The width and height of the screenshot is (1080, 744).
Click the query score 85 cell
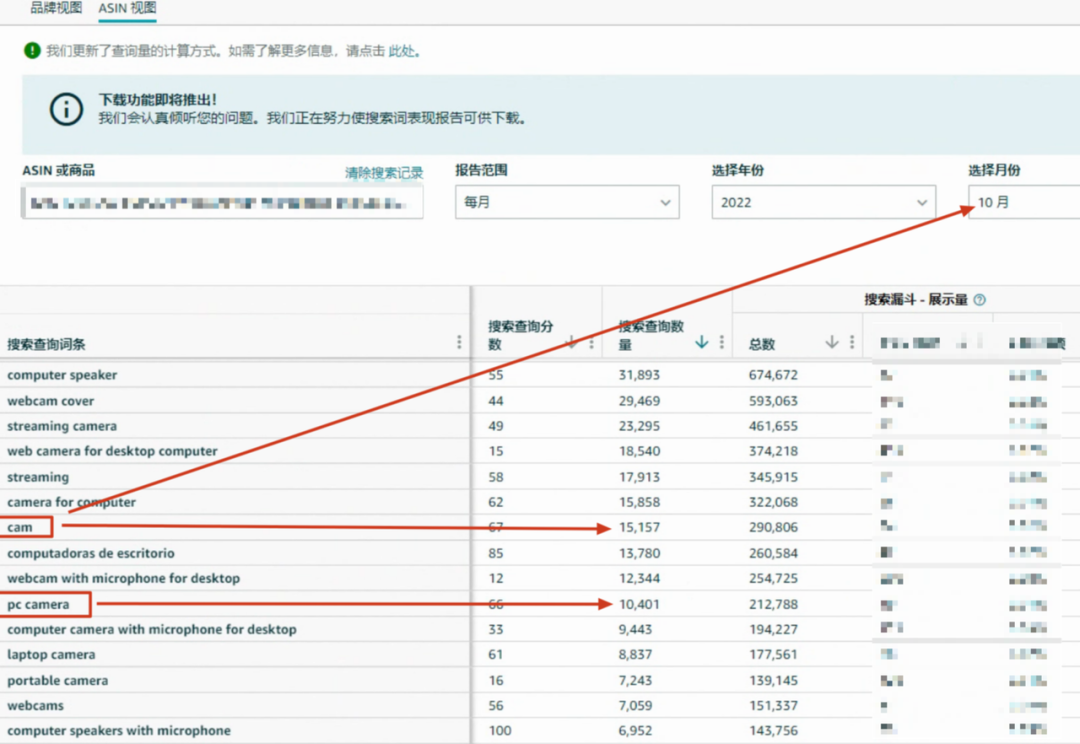pos(496,553)
